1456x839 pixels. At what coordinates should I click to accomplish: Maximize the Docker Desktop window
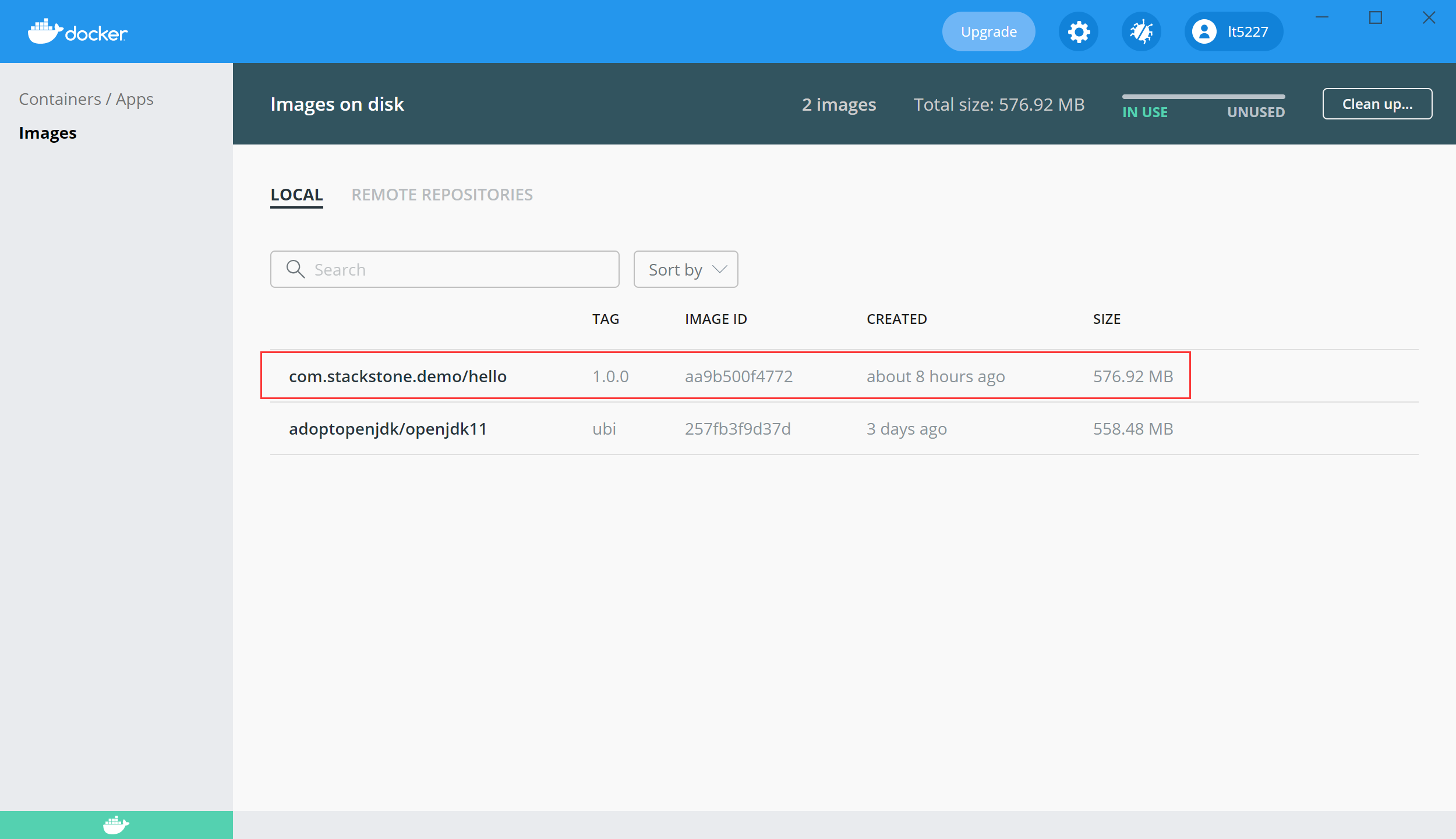(1376, 18)
